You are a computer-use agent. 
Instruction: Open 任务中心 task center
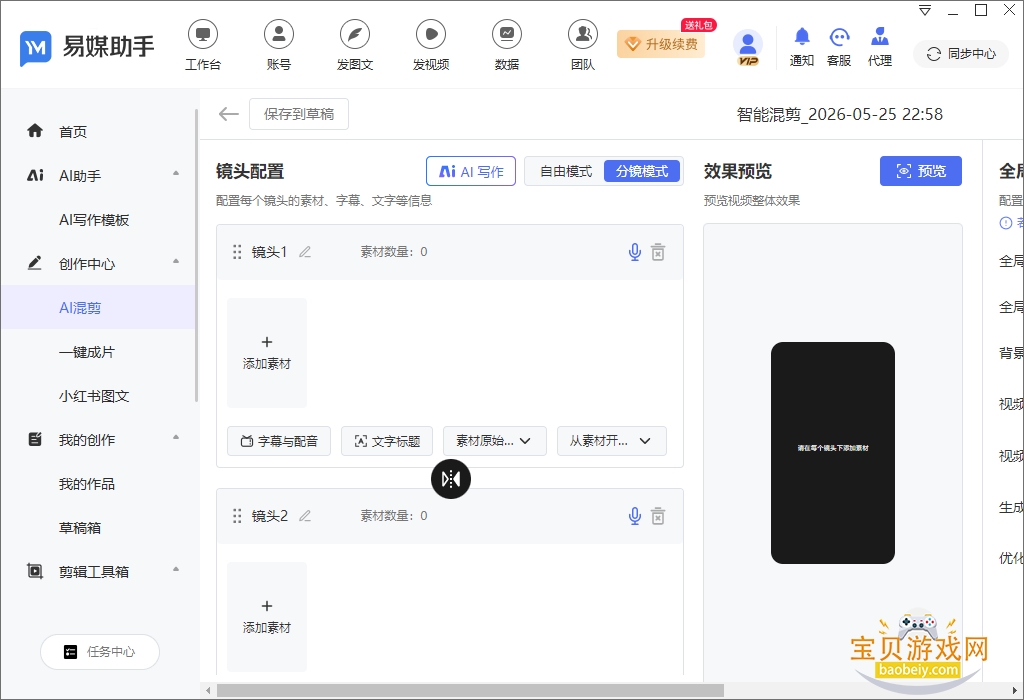click(x=100, y=652)
